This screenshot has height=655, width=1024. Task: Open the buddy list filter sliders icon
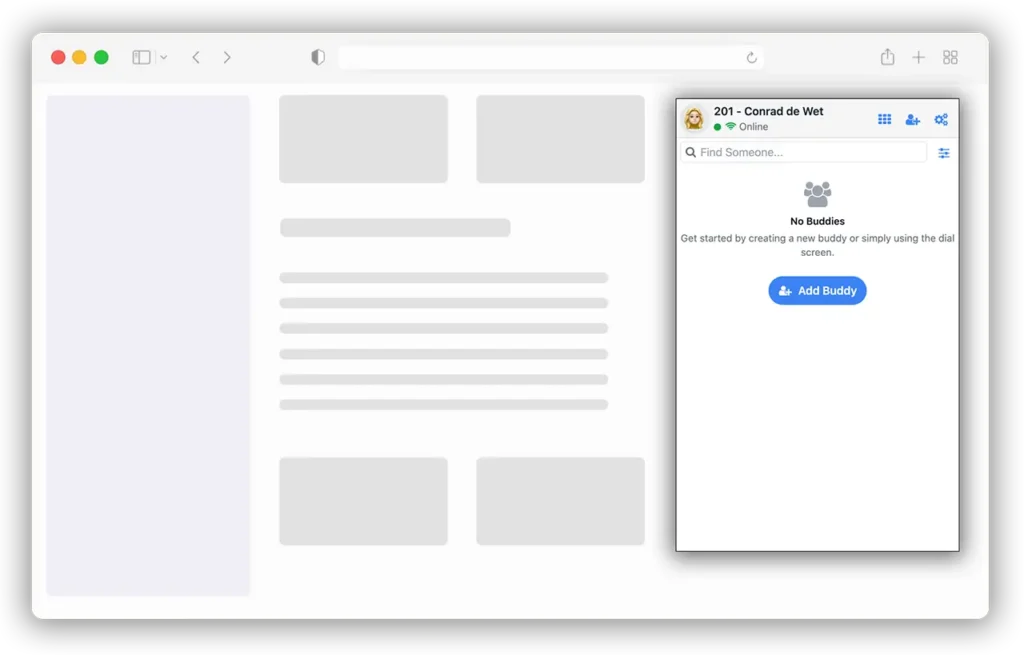(x=944, y=153)
